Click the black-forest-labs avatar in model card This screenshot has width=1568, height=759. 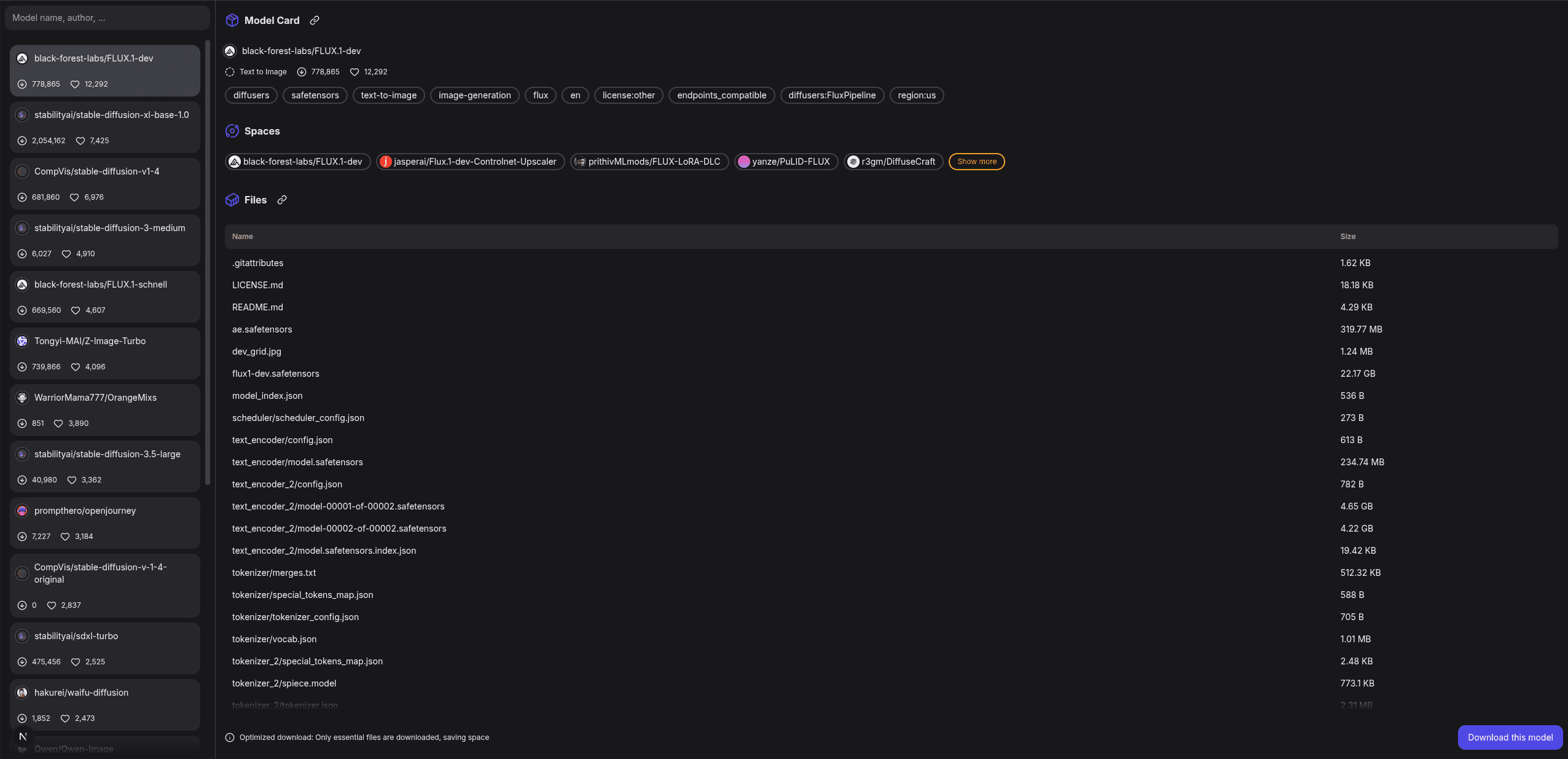pyautogui.click(x=230, y=51)
